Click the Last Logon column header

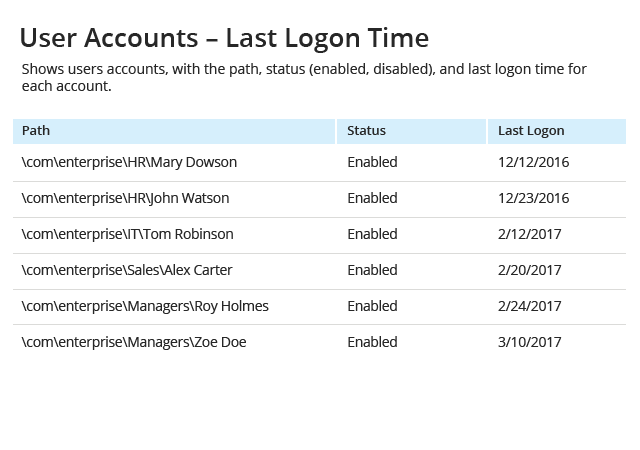click(557, 131)
